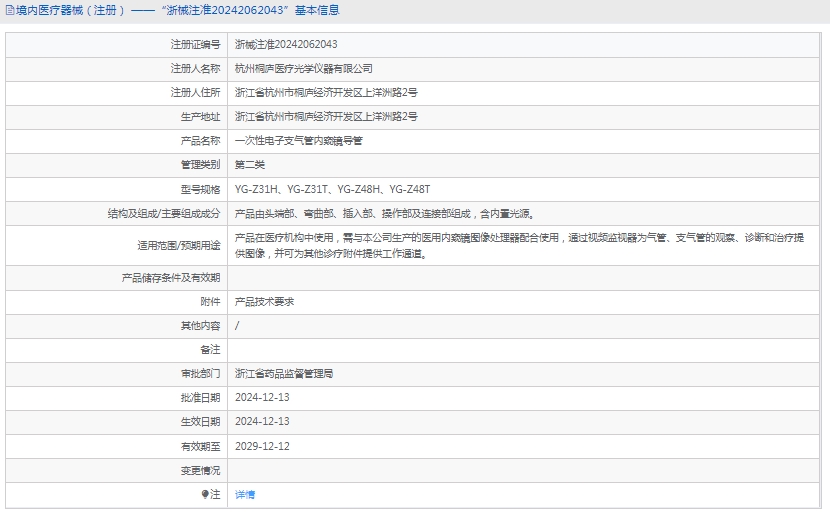Click the 产品储存条件及有效期 row label
830x514 pixels.
[x=170, y=277]
